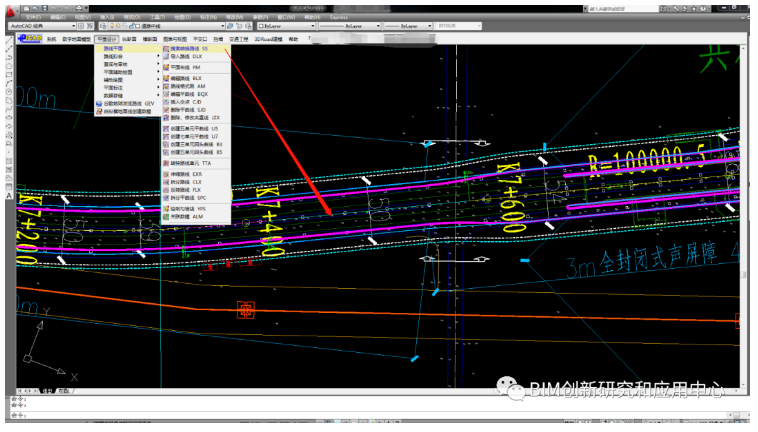Select the Insert Block tool
Viewport: 758px width, 432px height.
[9, 135]
